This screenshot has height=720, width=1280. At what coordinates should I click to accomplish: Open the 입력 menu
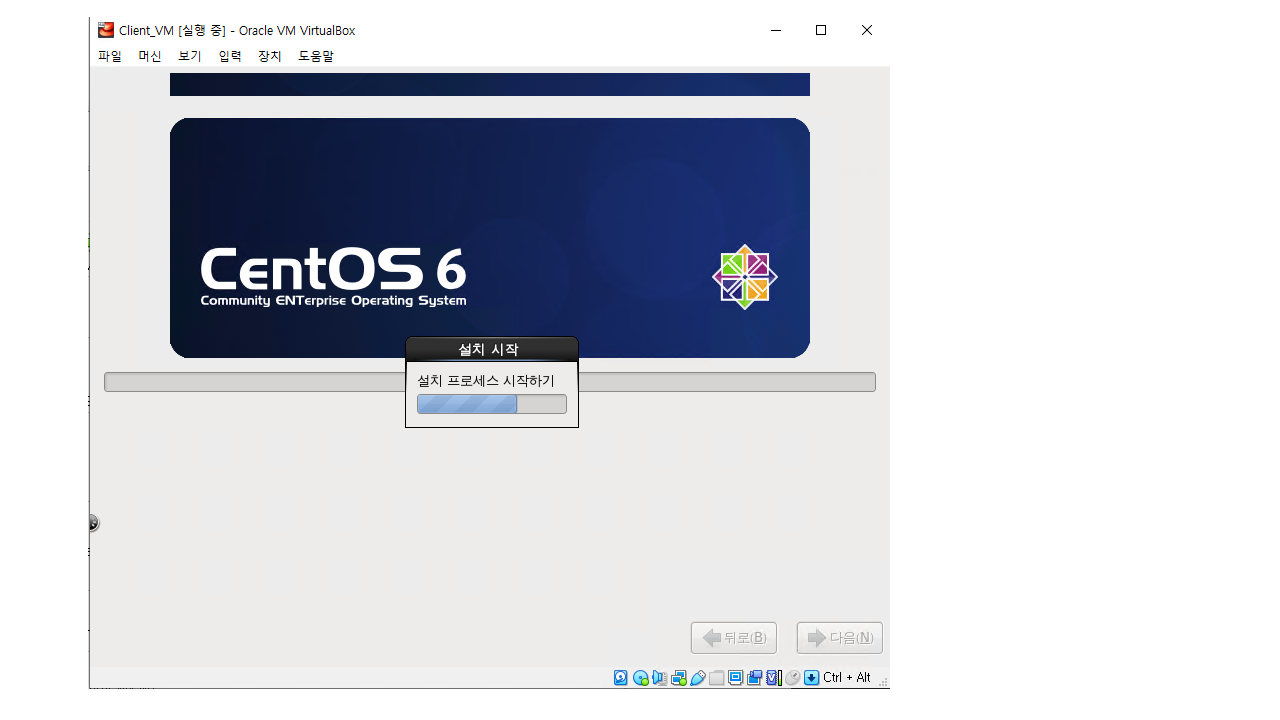click(x=230, y=57)
